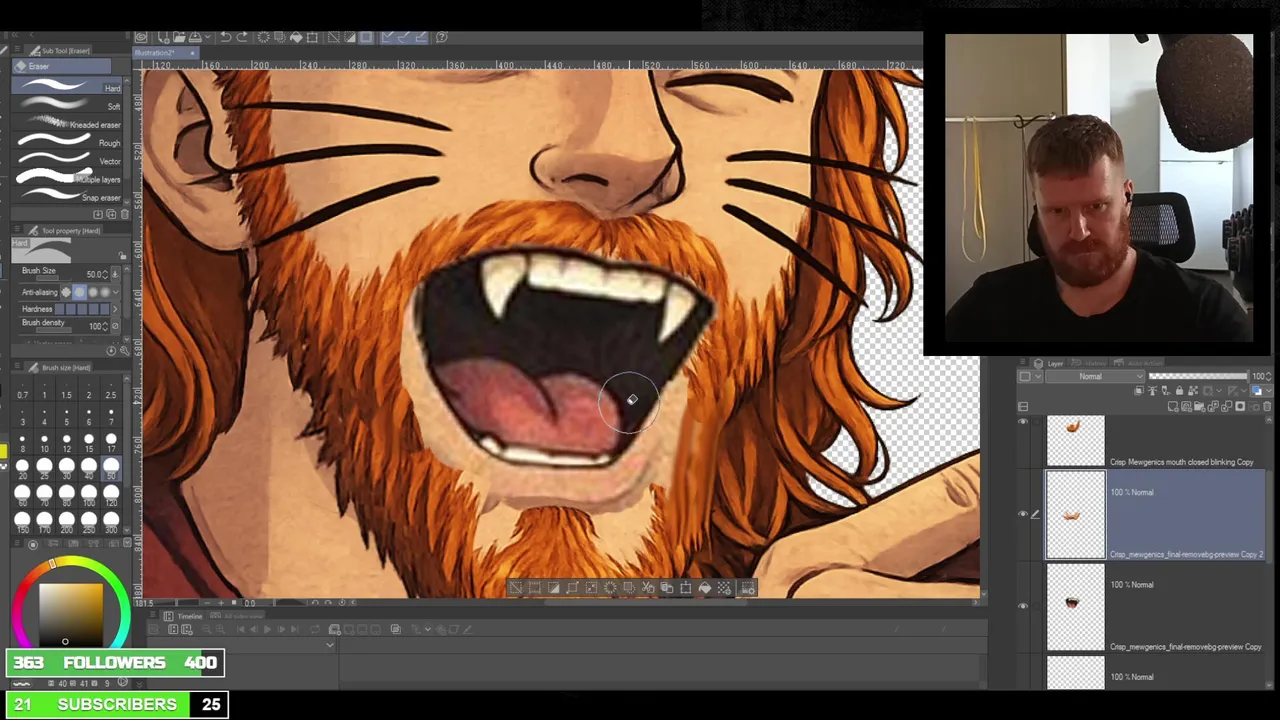The height and width of the screenshot is (720, 1280).
Task: Click the Invert selection icon
Action: pos(349,37)
